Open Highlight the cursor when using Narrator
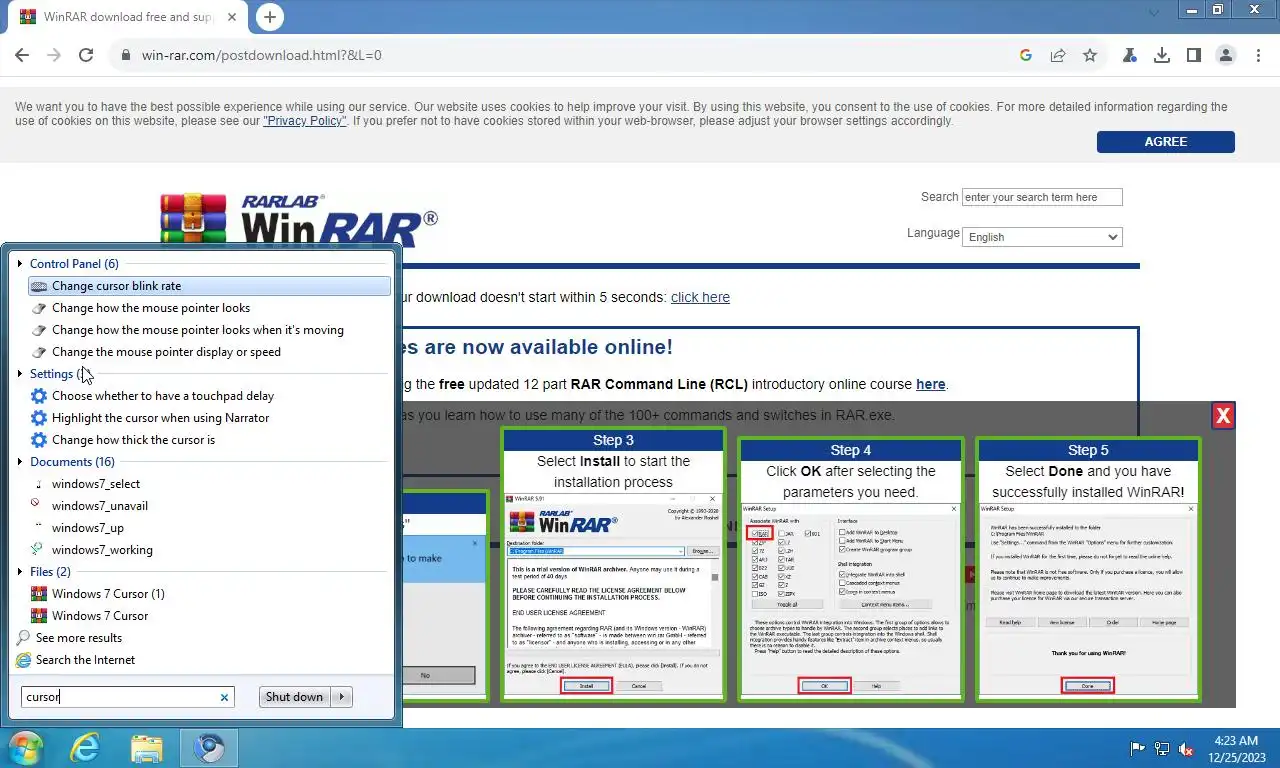 (x=209, y=418)
